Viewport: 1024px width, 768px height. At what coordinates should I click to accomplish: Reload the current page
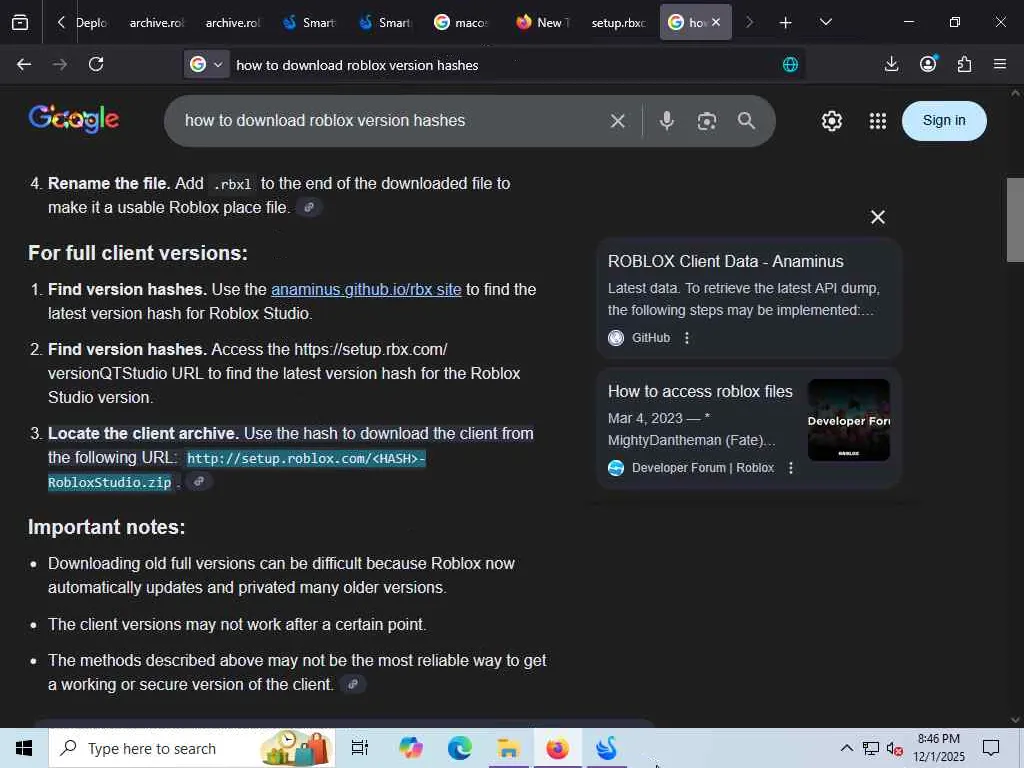pos(96,64)
